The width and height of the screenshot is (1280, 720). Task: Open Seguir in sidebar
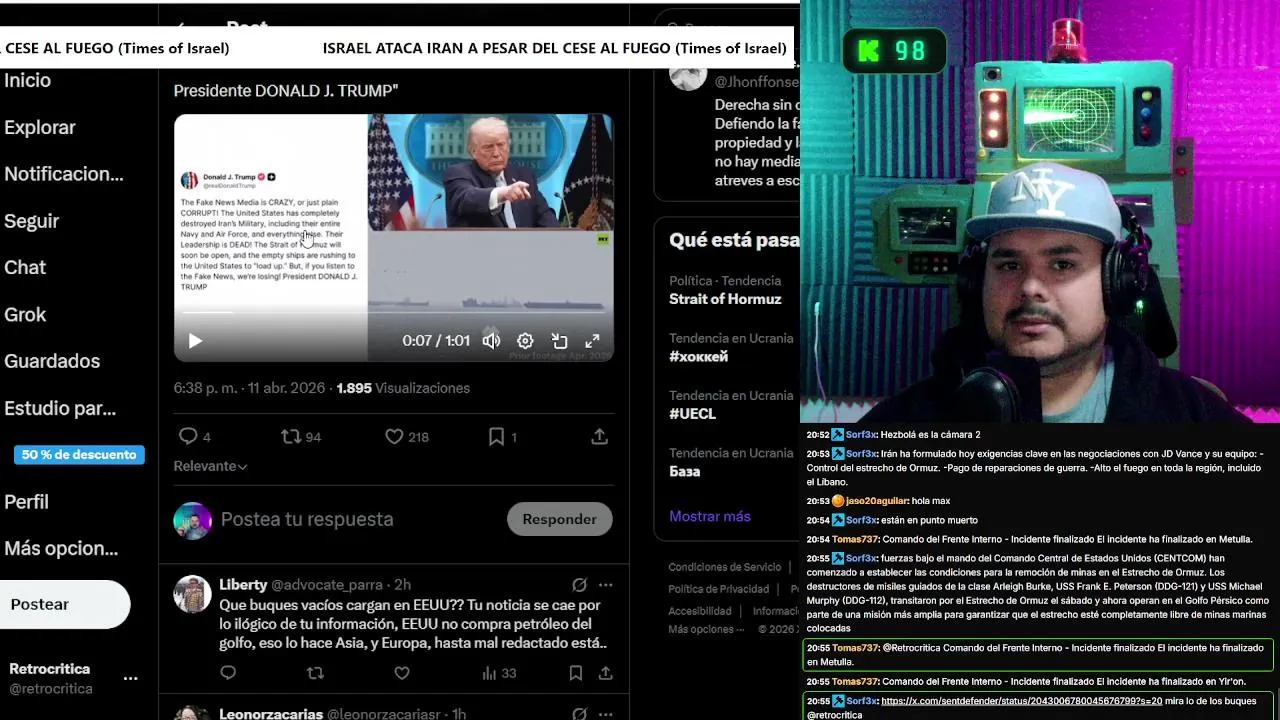(31, 221)
